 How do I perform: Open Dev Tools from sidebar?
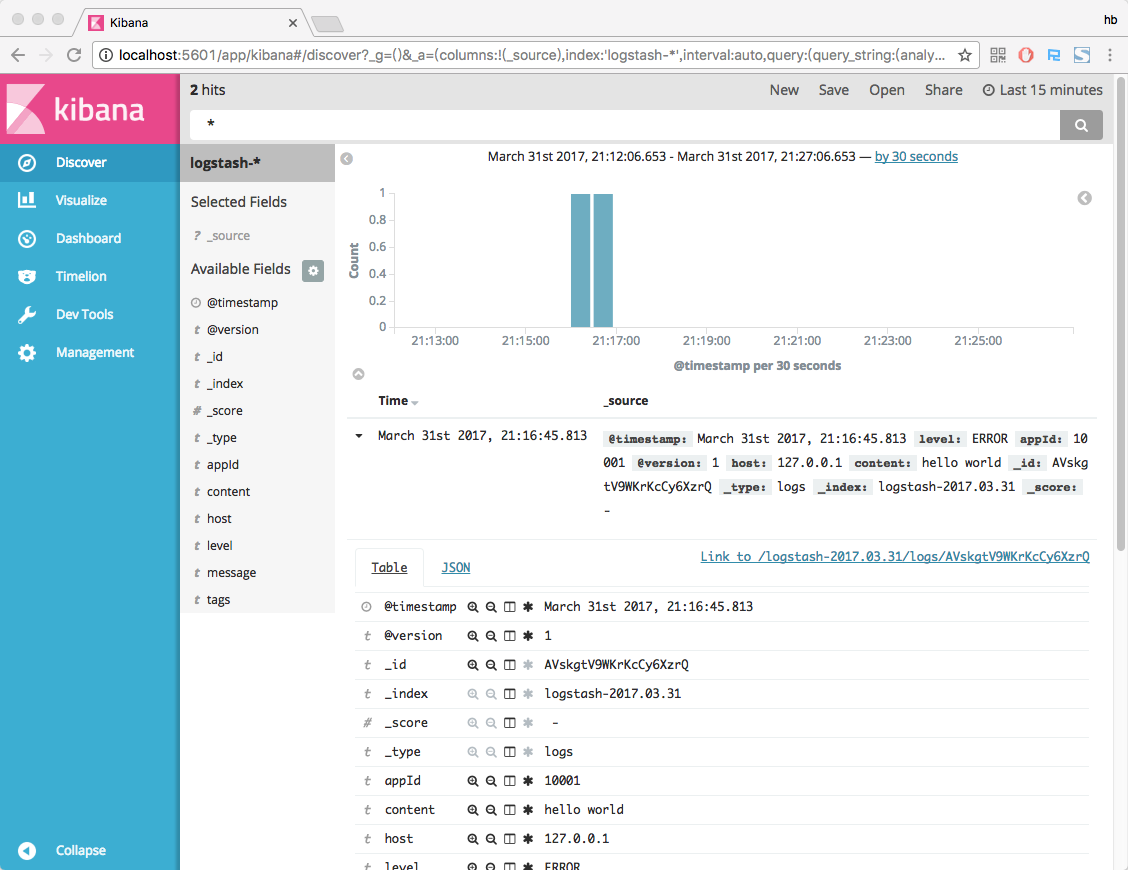pyautogui.click(x=89, y=314)
